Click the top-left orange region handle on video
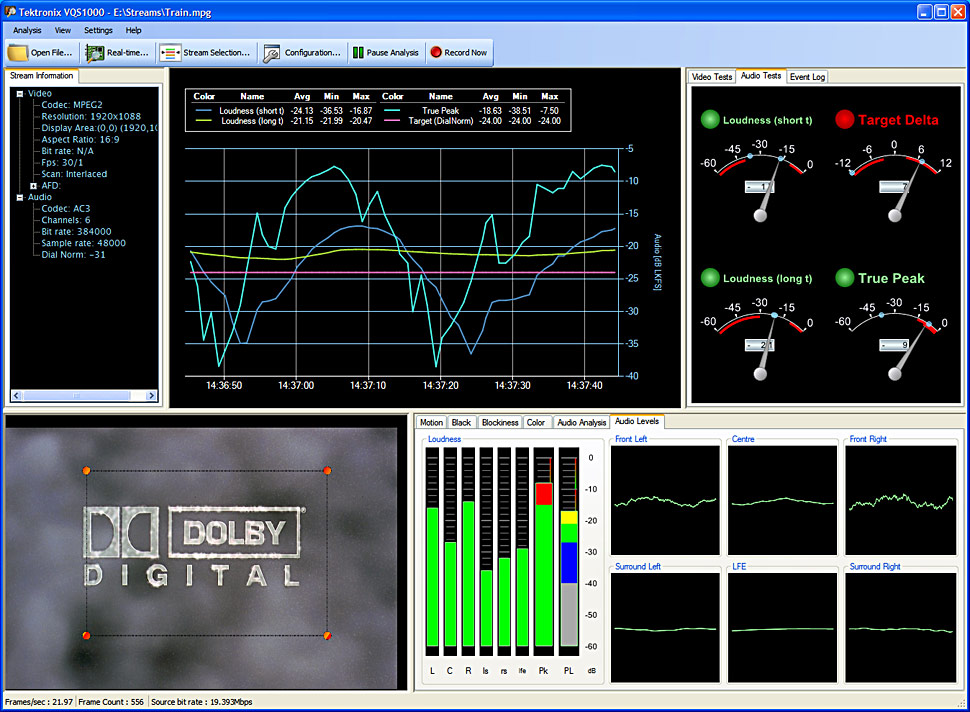Screen dimensions: 970x712 pyautogui.click(x=87, y=470)
